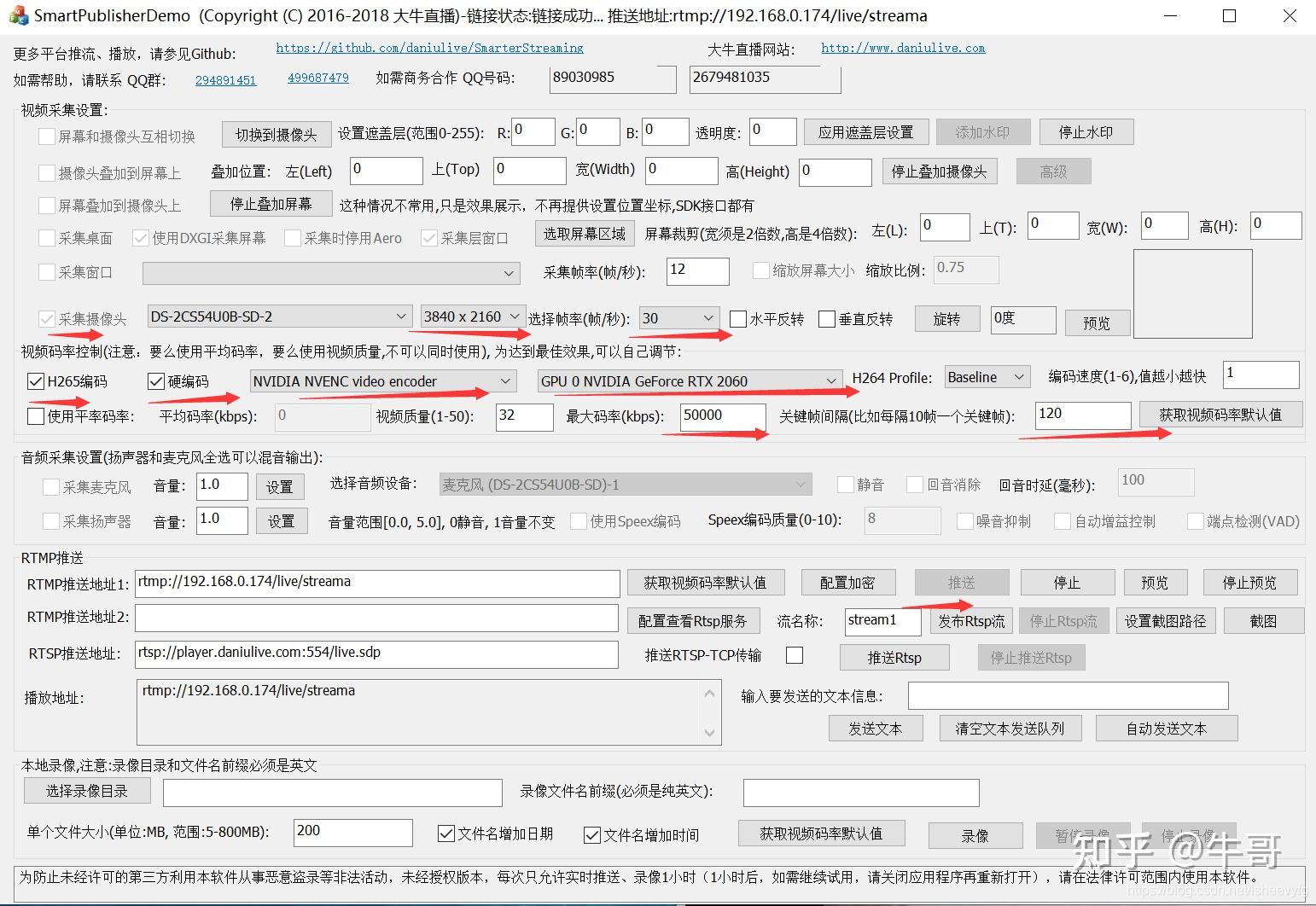
Task: Click 获取视频码率默认值 near keyframe interval
Action: click(1220, 414)
